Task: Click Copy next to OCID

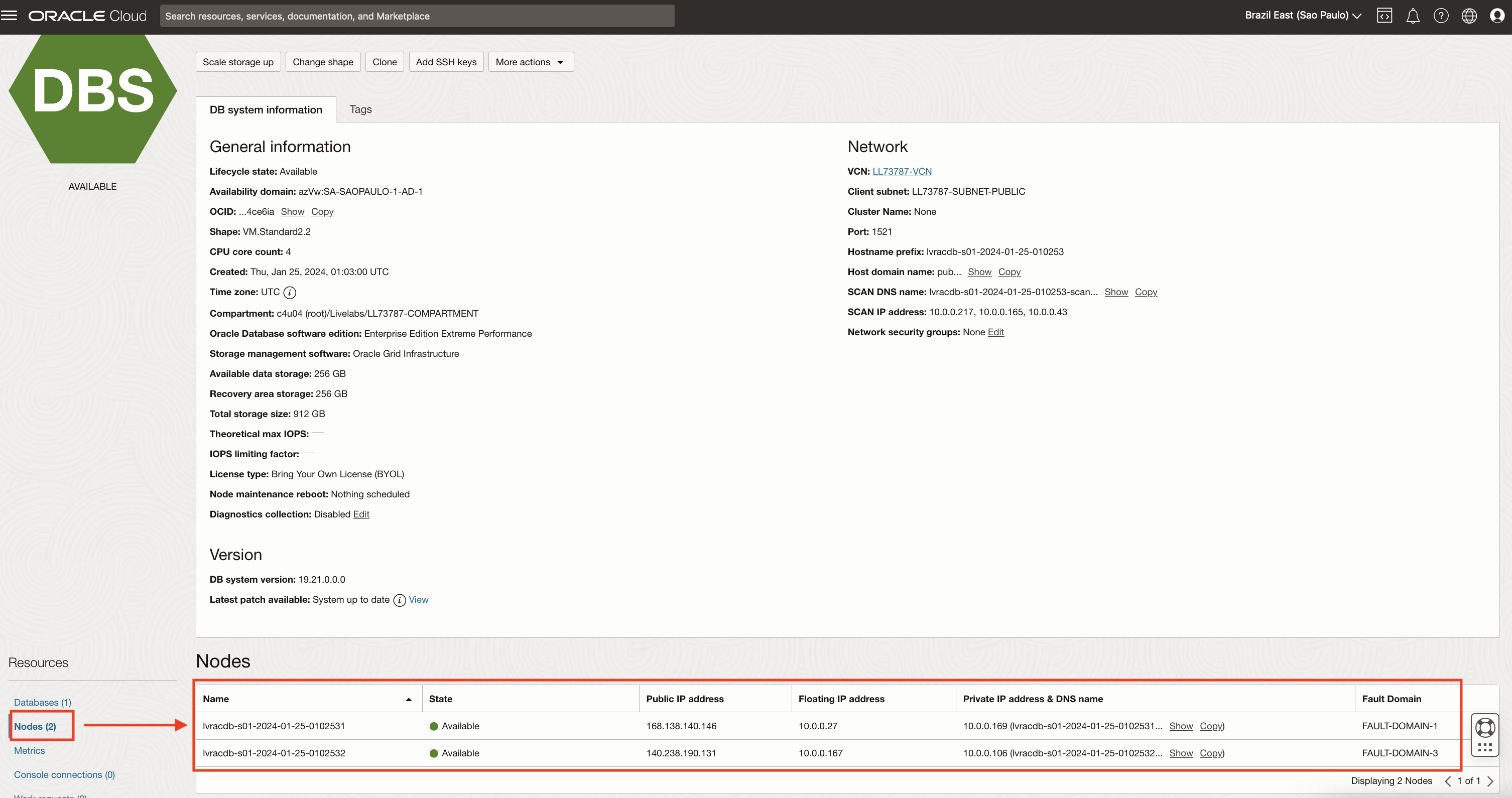Action: (322, 212)
